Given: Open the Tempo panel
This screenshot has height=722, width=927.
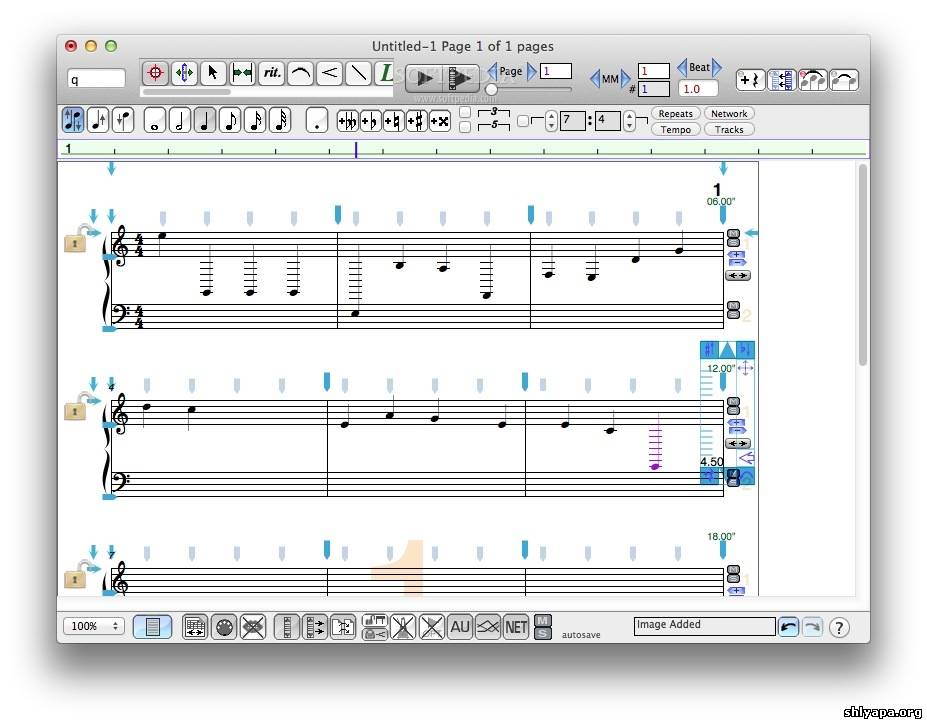Looking at the screenshot, I should click(676, 129).
